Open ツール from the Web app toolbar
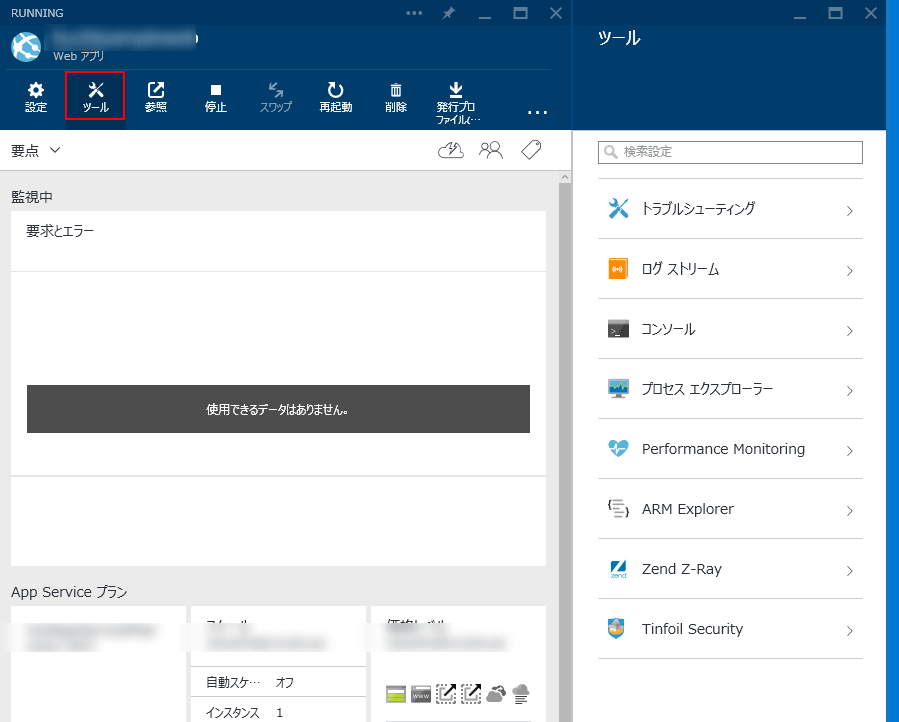The height and width of the screenshot is (722, 899). pyautogui.click(x=95, y=96)
